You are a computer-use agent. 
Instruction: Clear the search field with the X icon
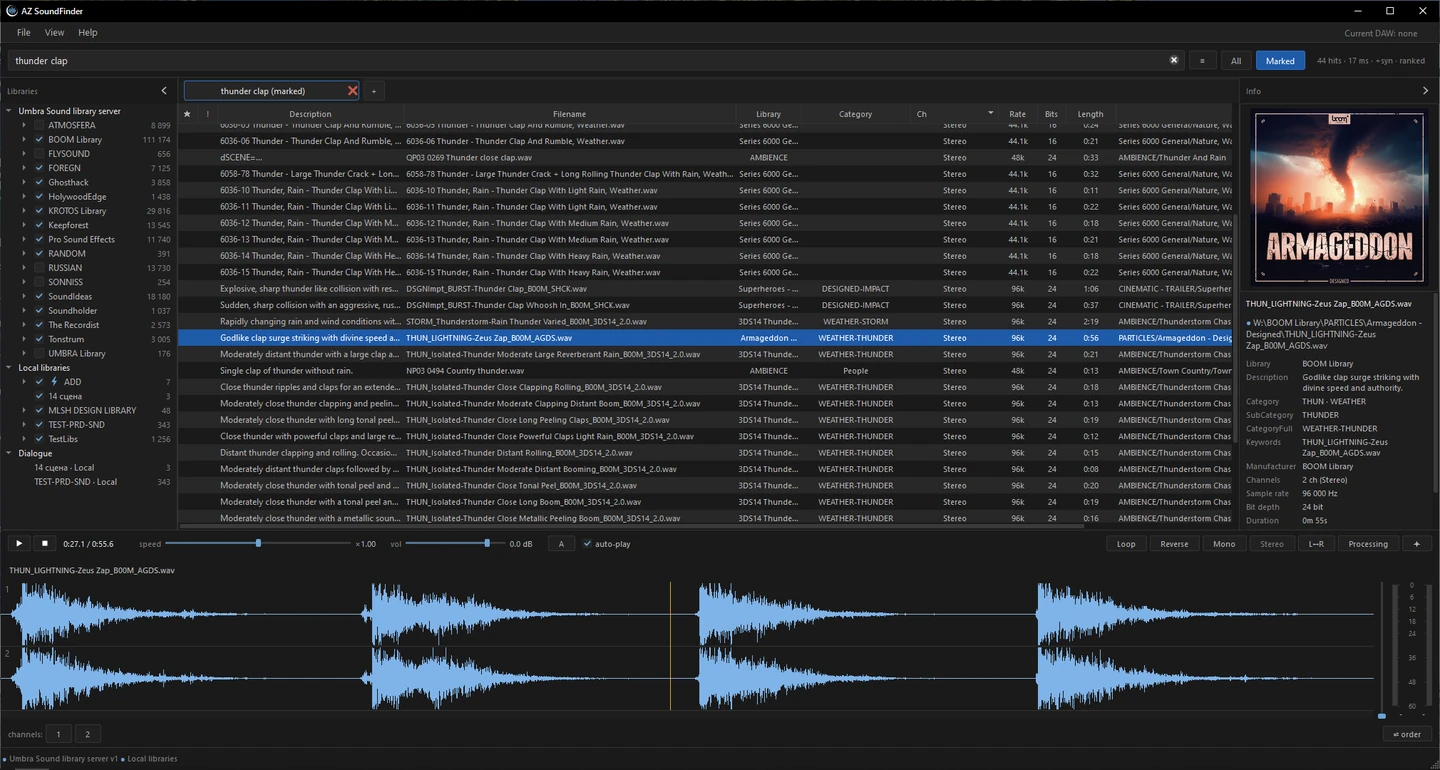pyautogui.click(x=1174, y=60)
